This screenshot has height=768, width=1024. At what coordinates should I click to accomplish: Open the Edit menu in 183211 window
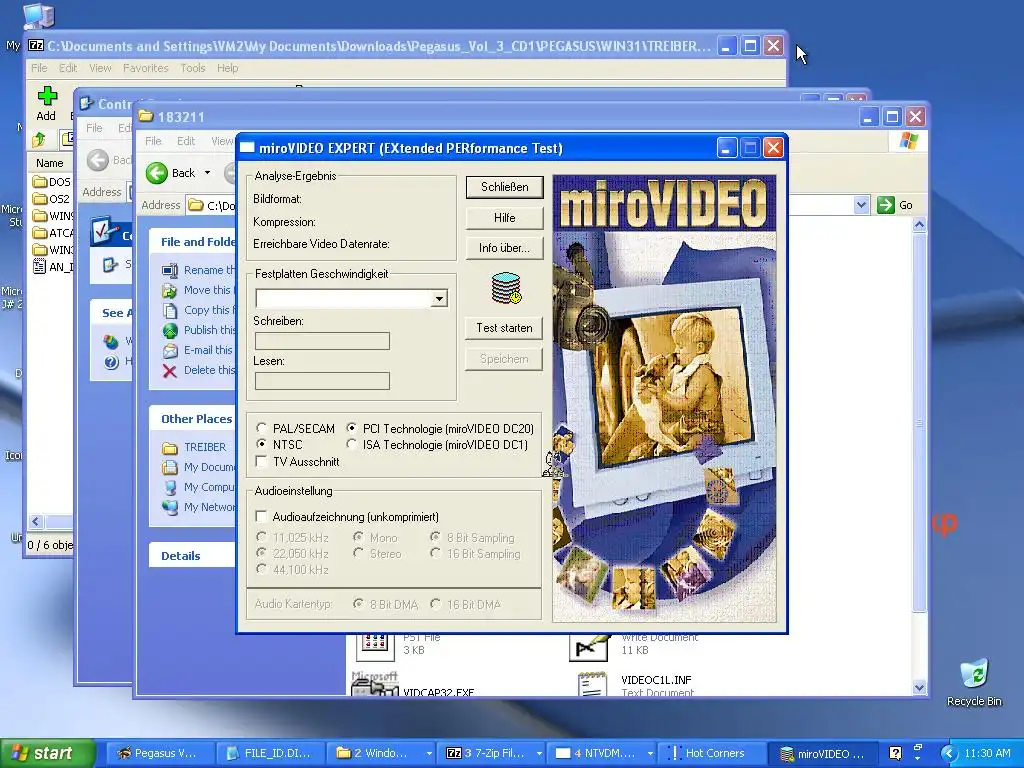[185, 141]
